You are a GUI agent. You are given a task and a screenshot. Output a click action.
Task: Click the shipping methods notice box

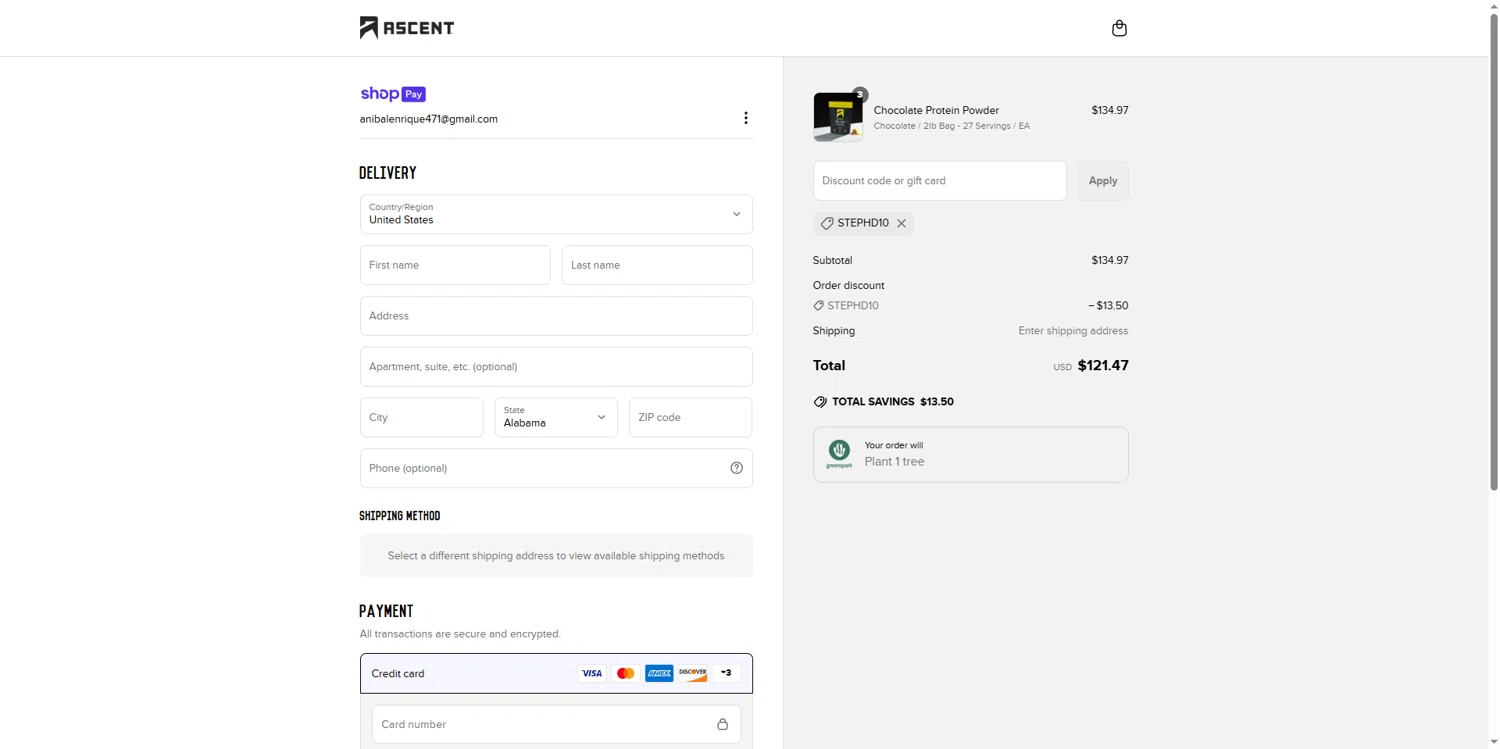pos(556,556)
